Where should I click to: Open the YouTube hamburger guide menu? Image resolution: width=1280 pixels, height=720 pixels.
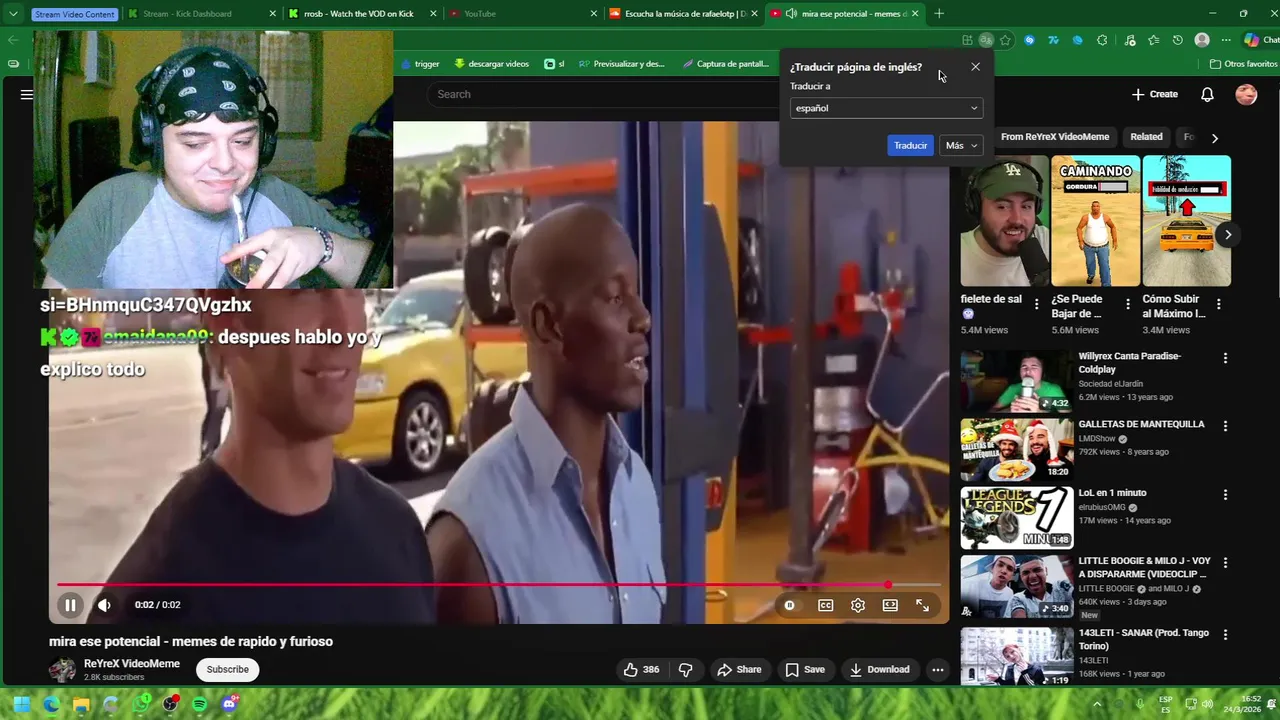pyautogui.click(x=27, y=94)
